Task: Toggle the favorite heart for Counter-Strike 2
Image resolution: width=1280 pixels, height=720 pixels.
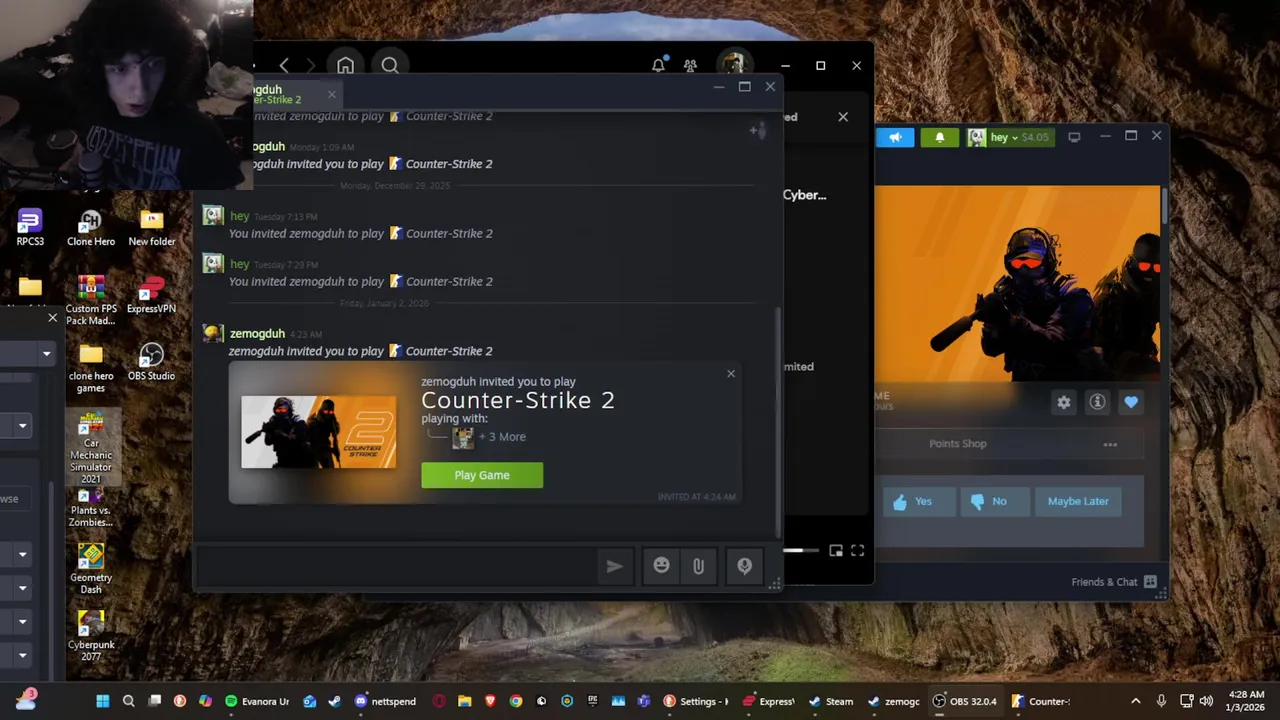Action: point(1131,402)
